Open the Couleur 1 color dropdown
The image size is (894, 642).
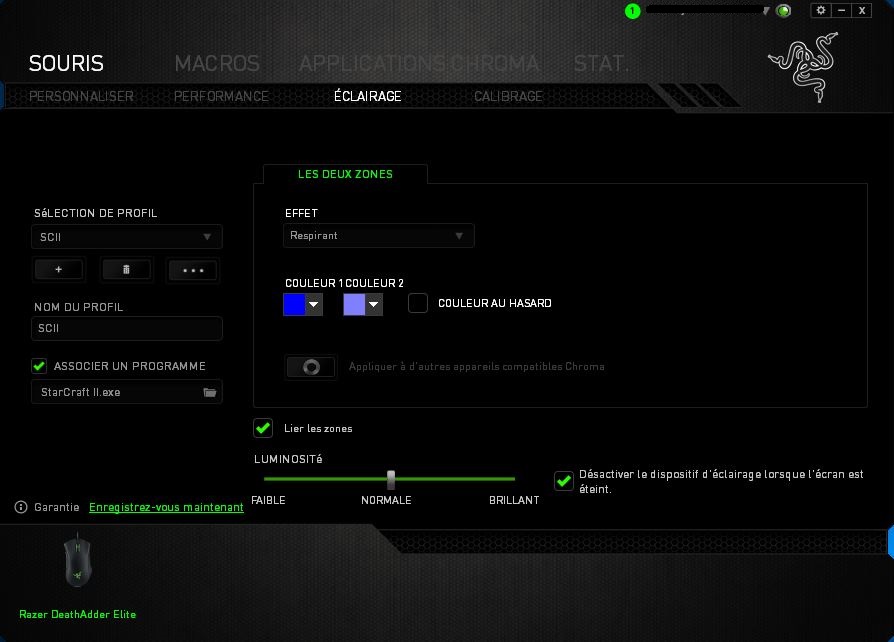point(314,304)
